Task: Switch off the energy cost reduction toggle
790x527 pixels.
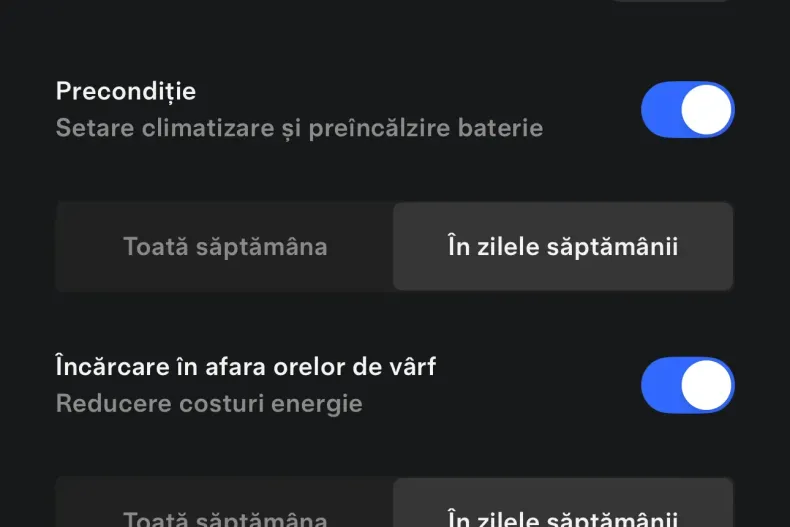Action: click(688, 385)
